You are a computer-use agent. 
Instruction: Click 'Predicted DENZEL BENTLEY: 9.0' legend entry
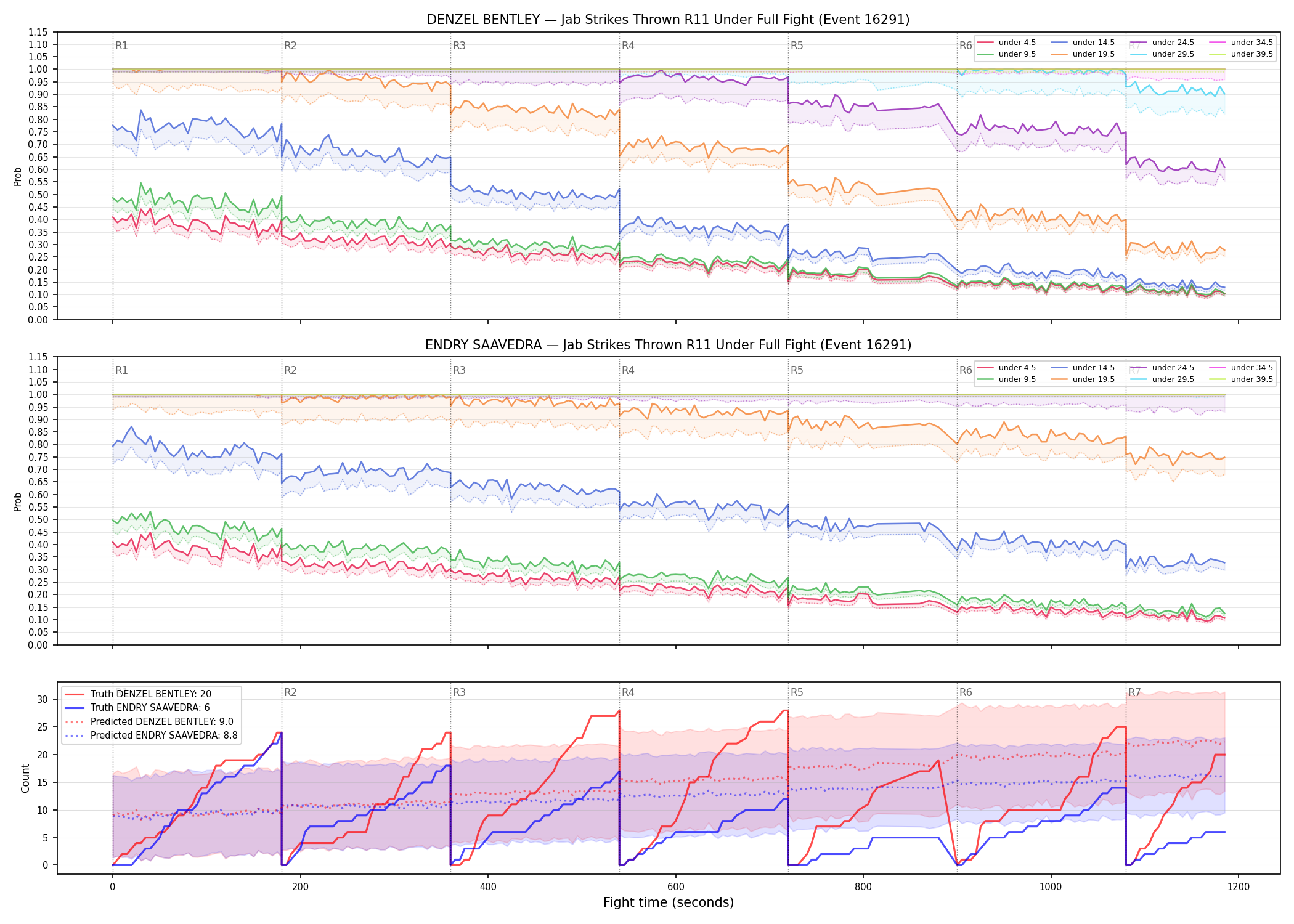[149, 722]
